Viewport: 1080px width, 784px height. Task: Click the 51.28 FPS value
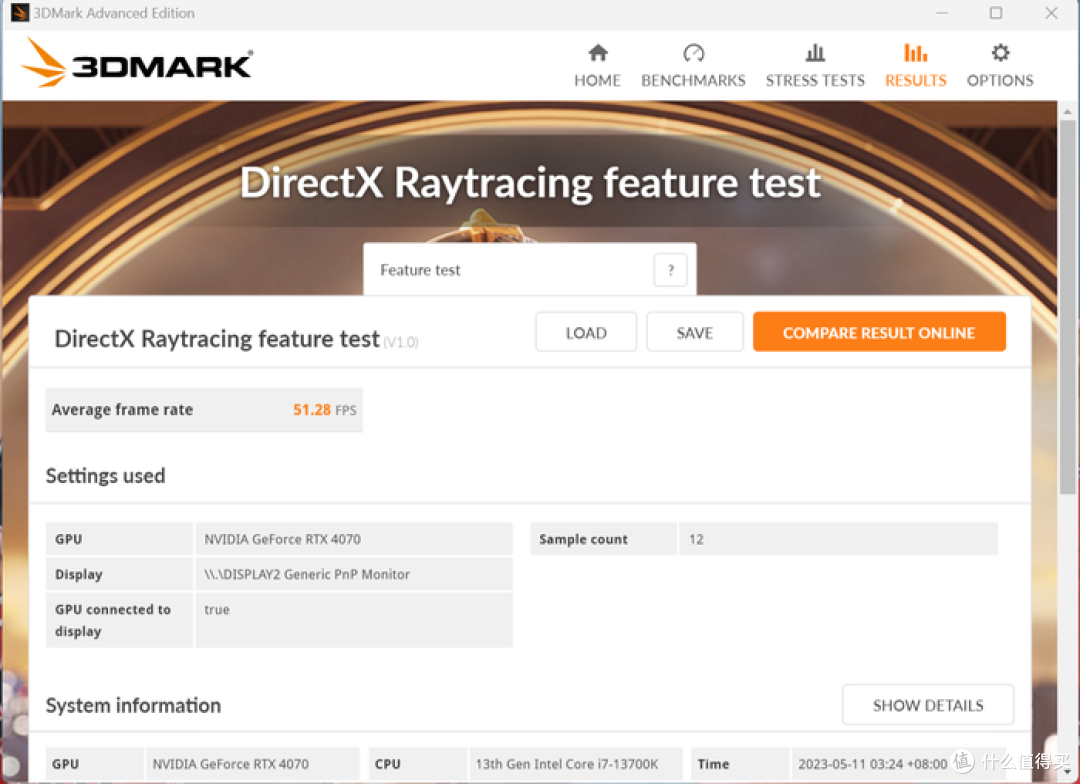[324, 410]
